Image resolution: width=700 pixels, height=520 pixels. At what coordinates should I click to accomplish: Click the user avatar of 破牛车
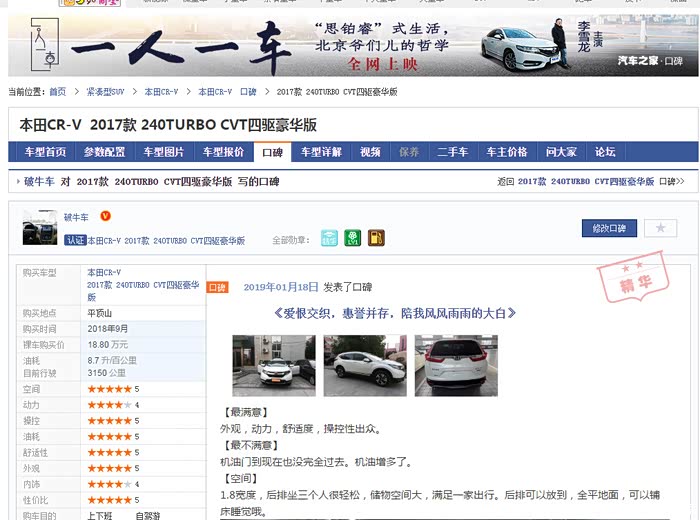(x=40, y=228)
